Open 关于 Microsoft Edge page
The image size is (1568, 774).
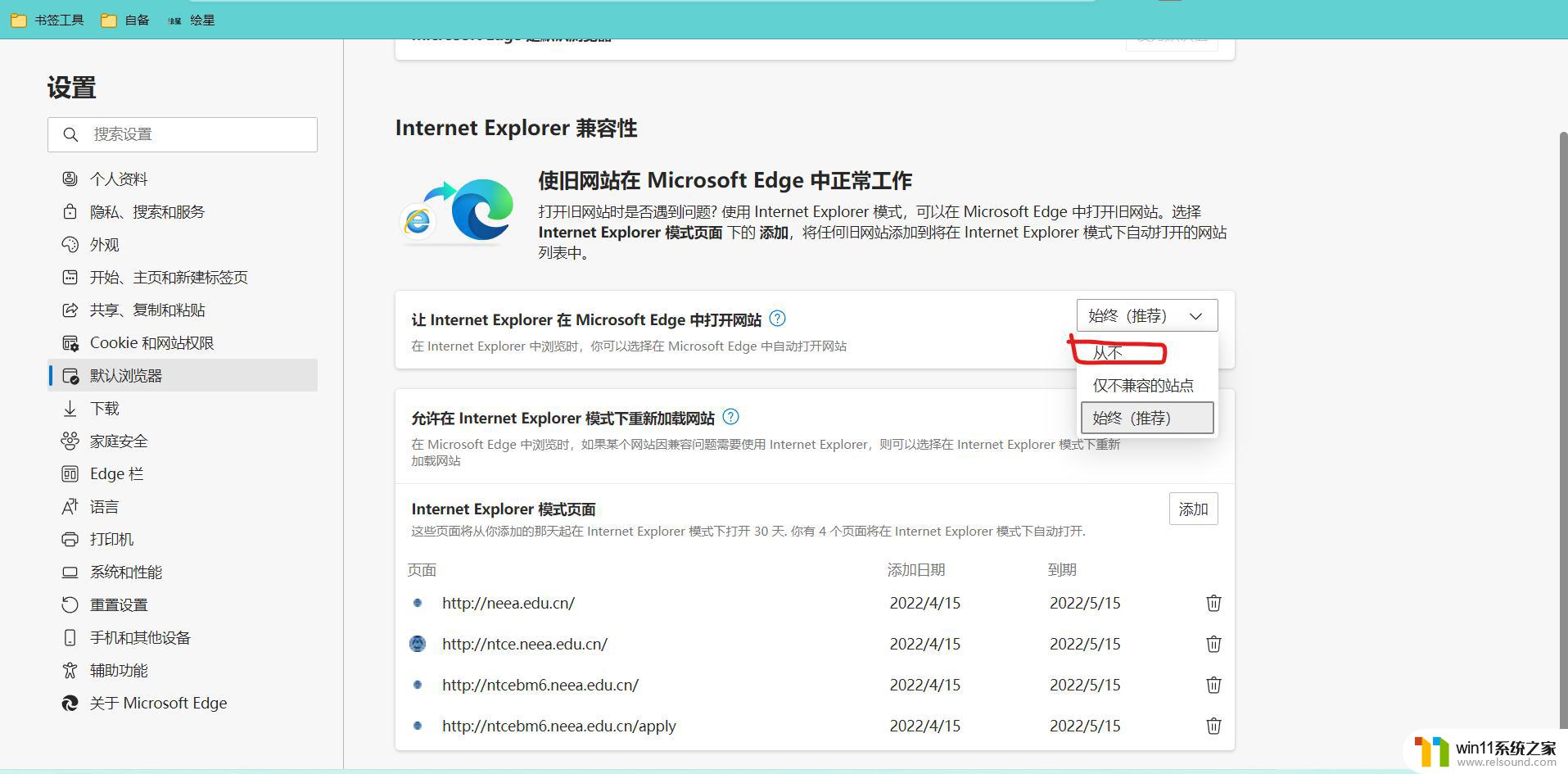(x=183, y=703)
